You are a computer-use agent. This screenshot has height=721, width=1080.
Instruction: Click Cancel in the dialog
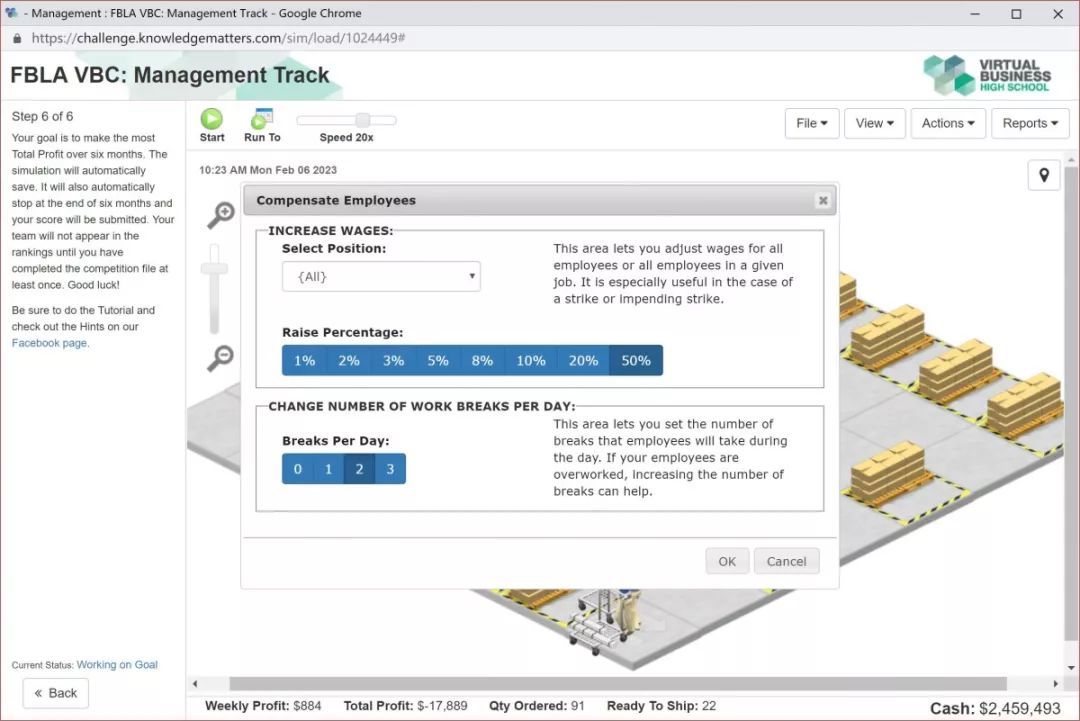click(787, 561)
